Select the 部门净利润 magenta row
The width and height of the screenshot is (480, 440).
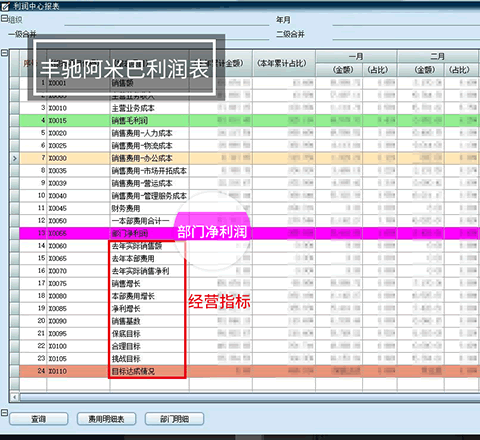[x=250, y=233]
